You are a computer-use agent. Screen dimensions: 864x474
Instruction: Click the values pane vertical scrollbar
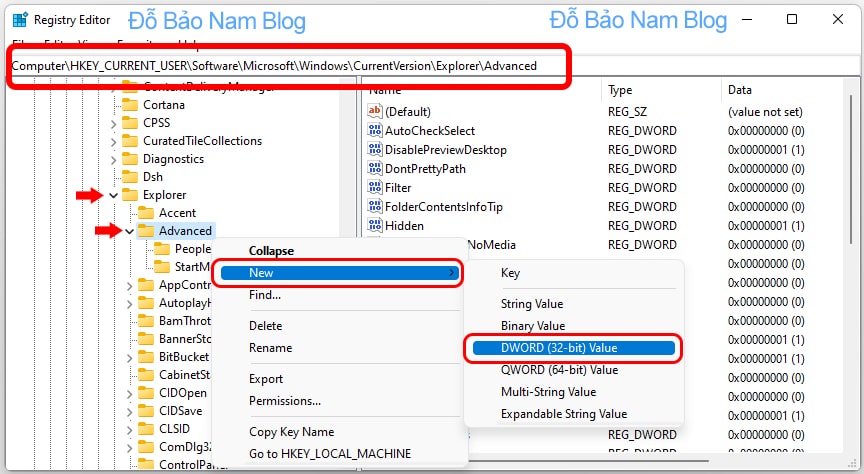(852, 171)
